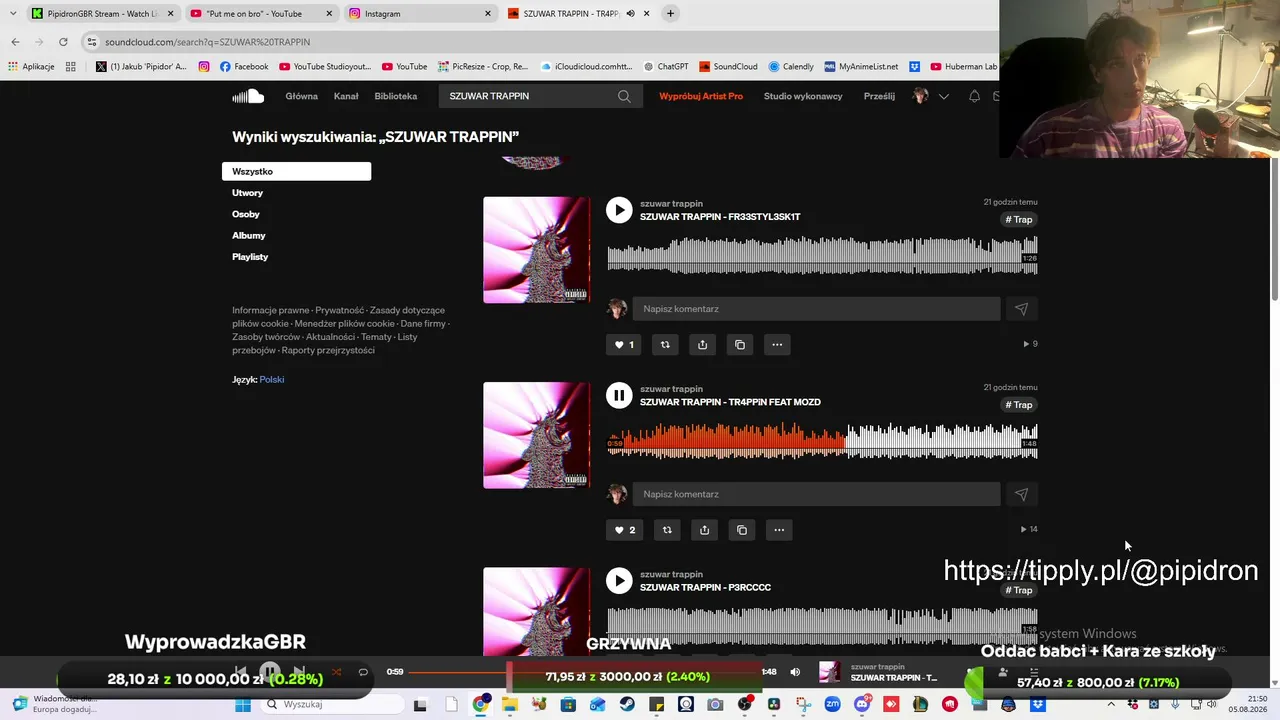The width and height of the screenshot is (1280, 720).
Task: Share the FR33STYL3SK1T track
Action: tap(703, 345)
